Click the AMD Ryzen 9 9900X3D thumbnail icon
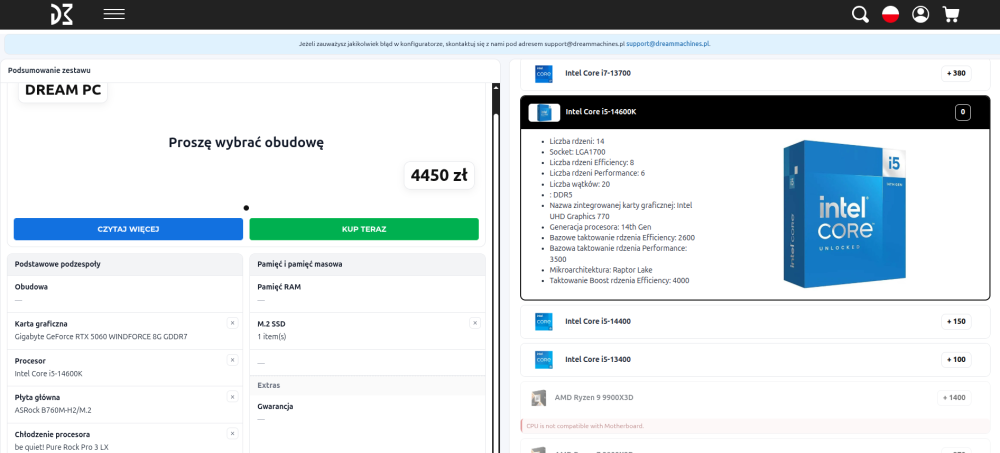Screen dimensions: 1000x453 coord(539,398)
